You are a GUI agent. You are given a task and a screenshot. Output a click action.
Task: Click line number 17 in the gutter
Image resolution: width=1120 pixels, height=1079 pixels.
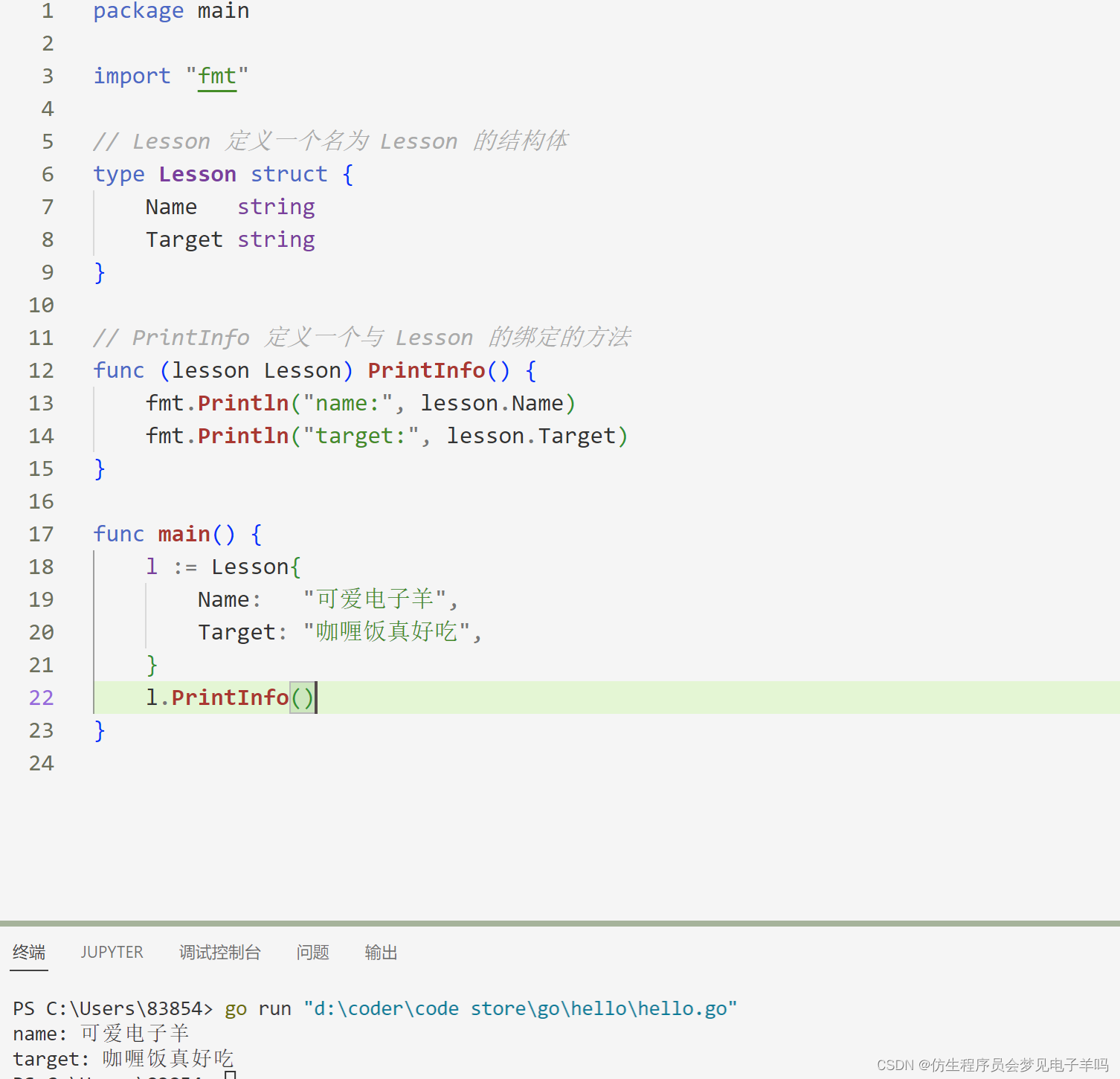coord(42,534)
